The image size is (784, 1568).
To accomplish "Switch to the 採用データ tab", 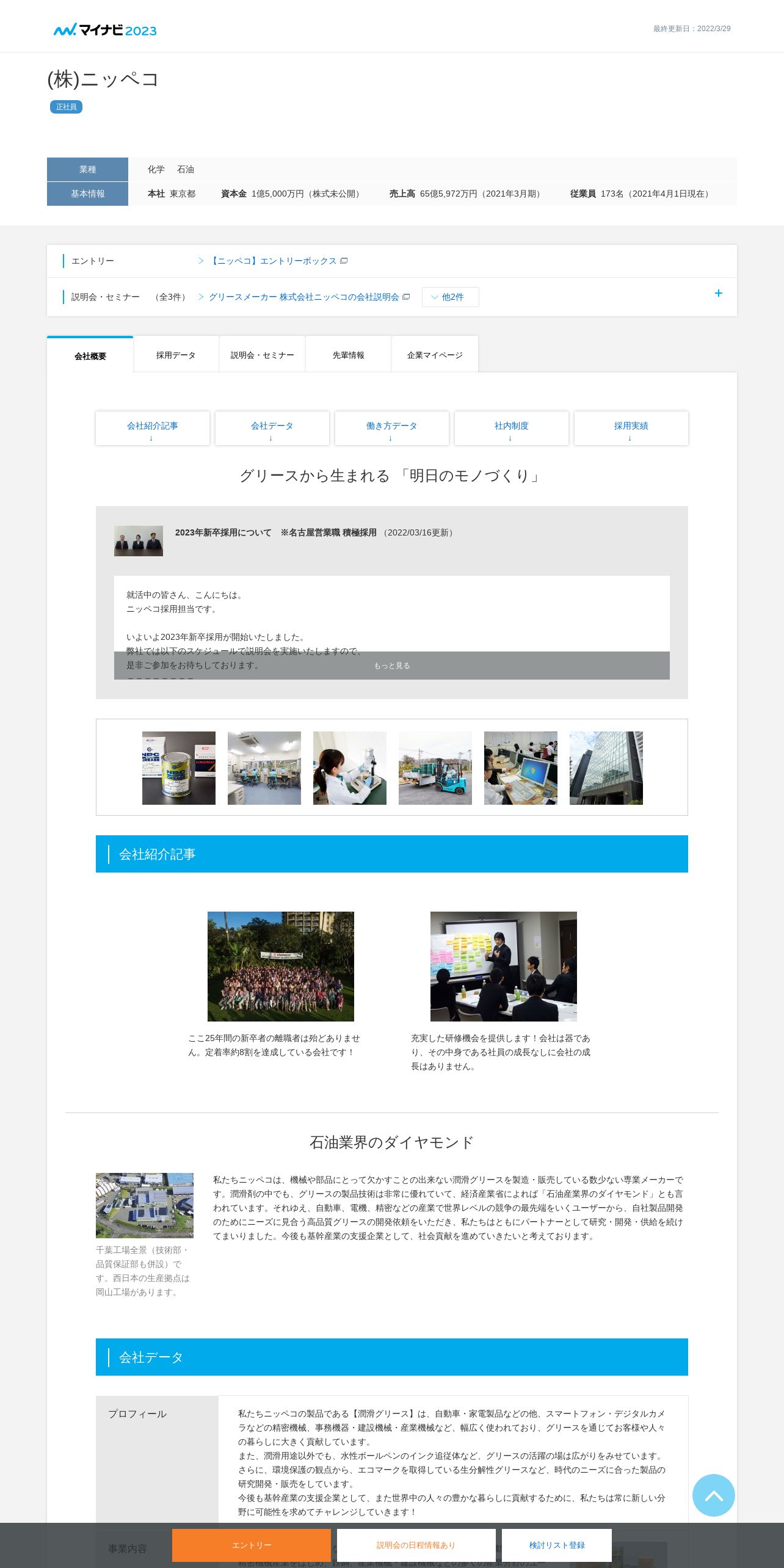I will [176, 355].
